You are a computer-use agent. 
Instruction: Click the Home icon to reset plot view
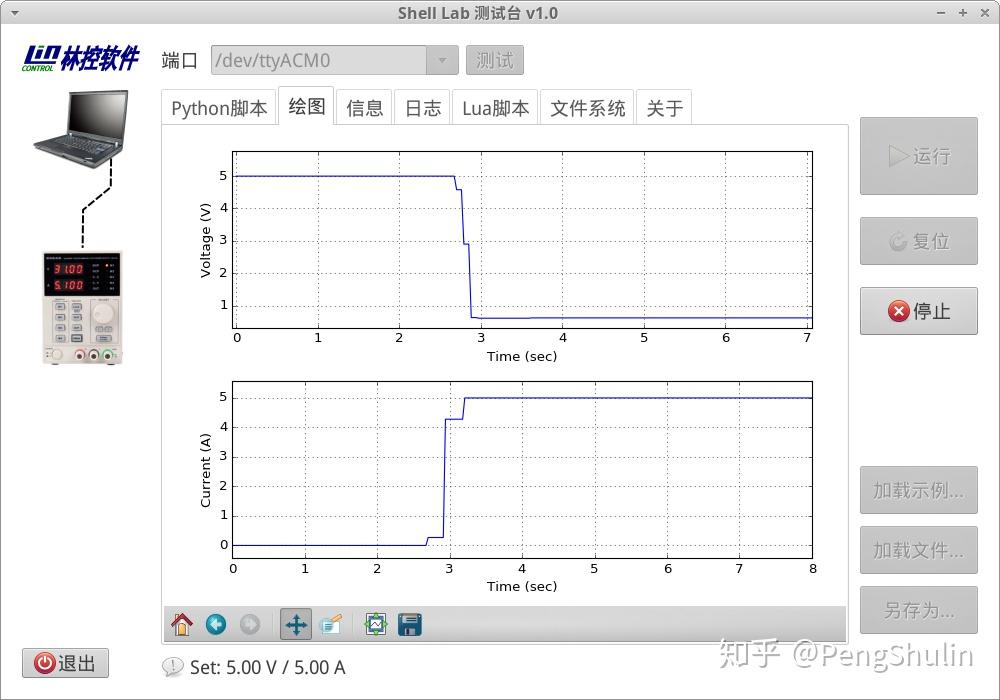(182, 624)
